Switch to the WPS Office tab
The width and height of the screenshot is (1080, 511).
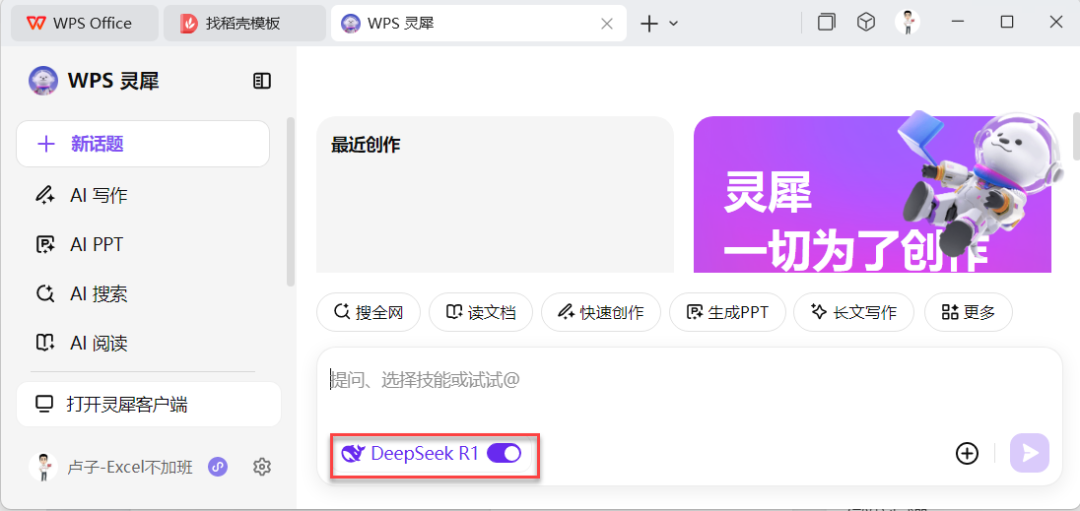tap(85, 23)
